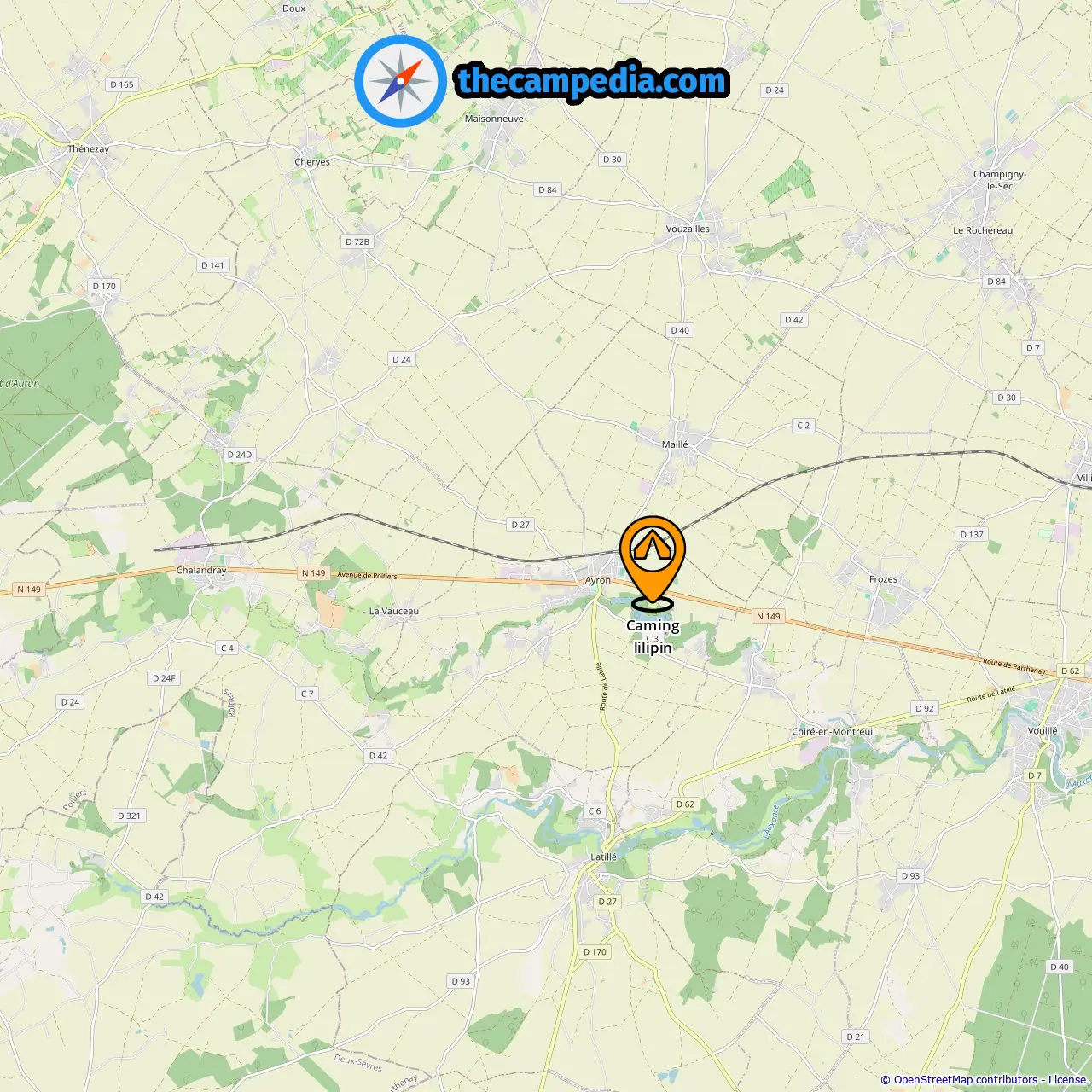Select the Champigny-le-Sec label
The image size is (1092, 1092).
(1000, 180)
